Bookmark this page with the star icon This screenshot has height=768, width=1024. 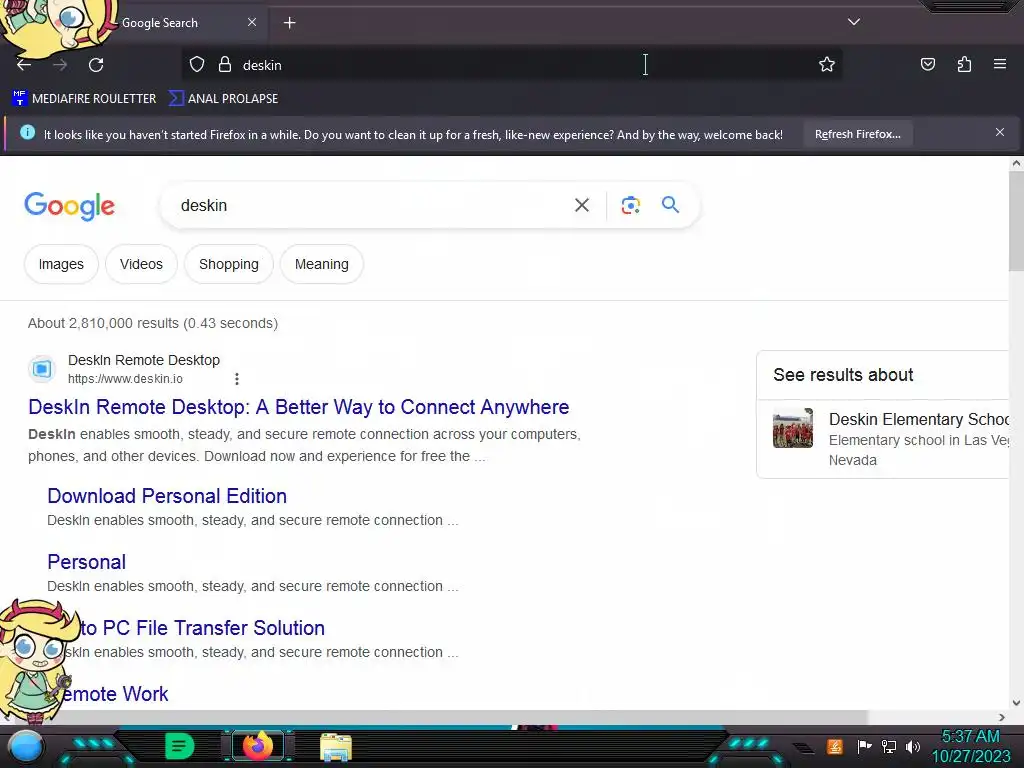827,65
